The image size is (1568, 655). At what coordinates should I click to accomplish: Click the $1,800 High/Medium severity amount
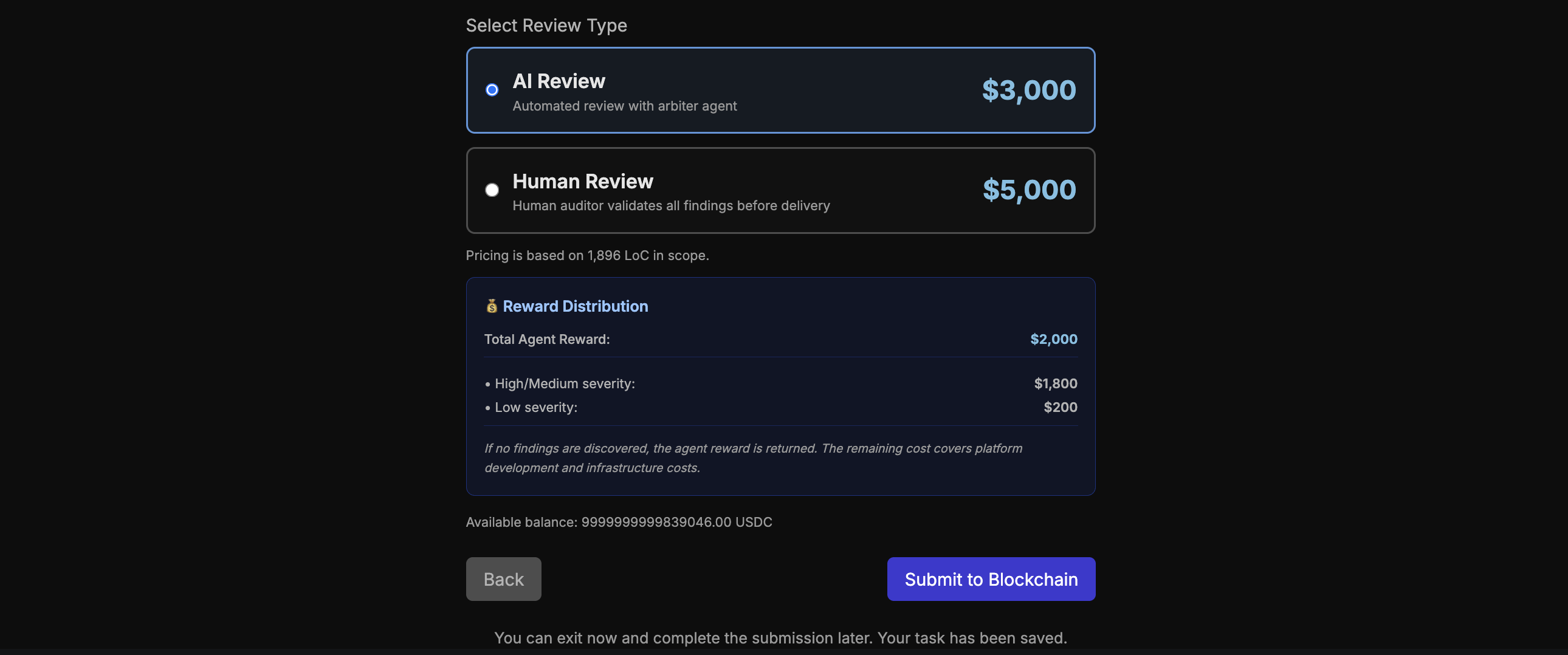coord(1056,383)
